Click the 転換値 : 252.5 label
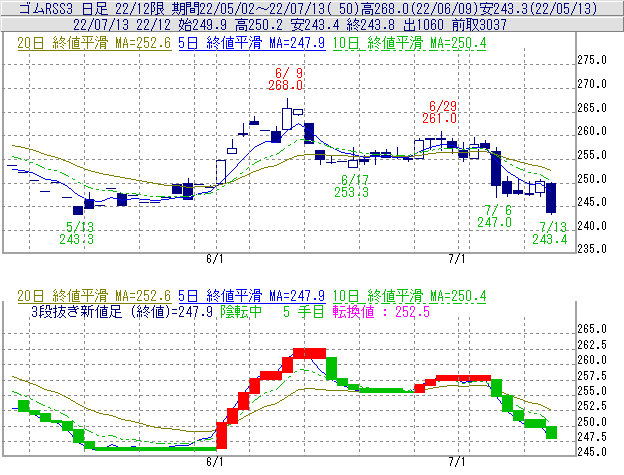The image size is (624, 475). (x=381, y=311)
